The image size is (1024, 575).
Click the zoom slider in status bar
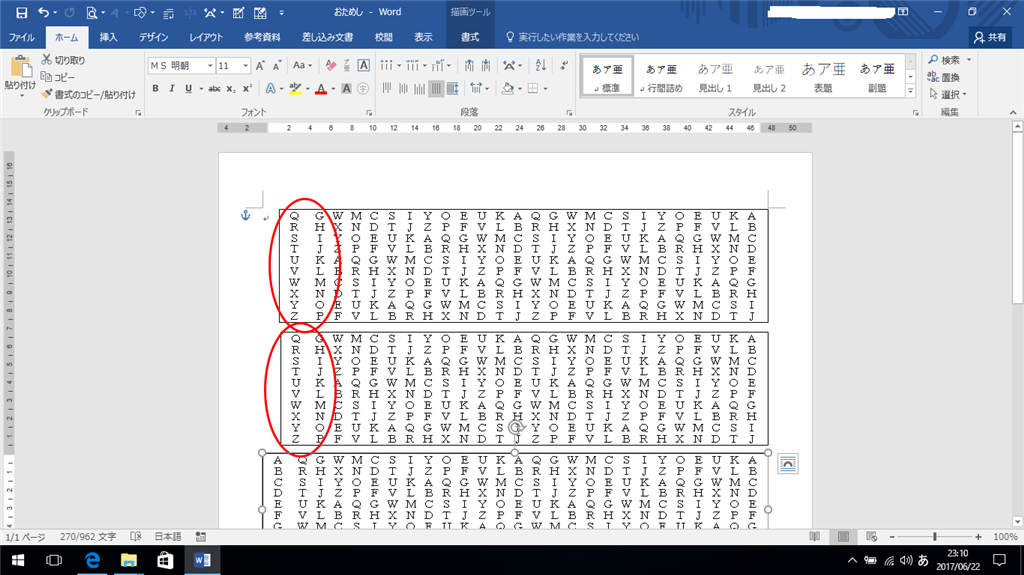click(935, 537)
